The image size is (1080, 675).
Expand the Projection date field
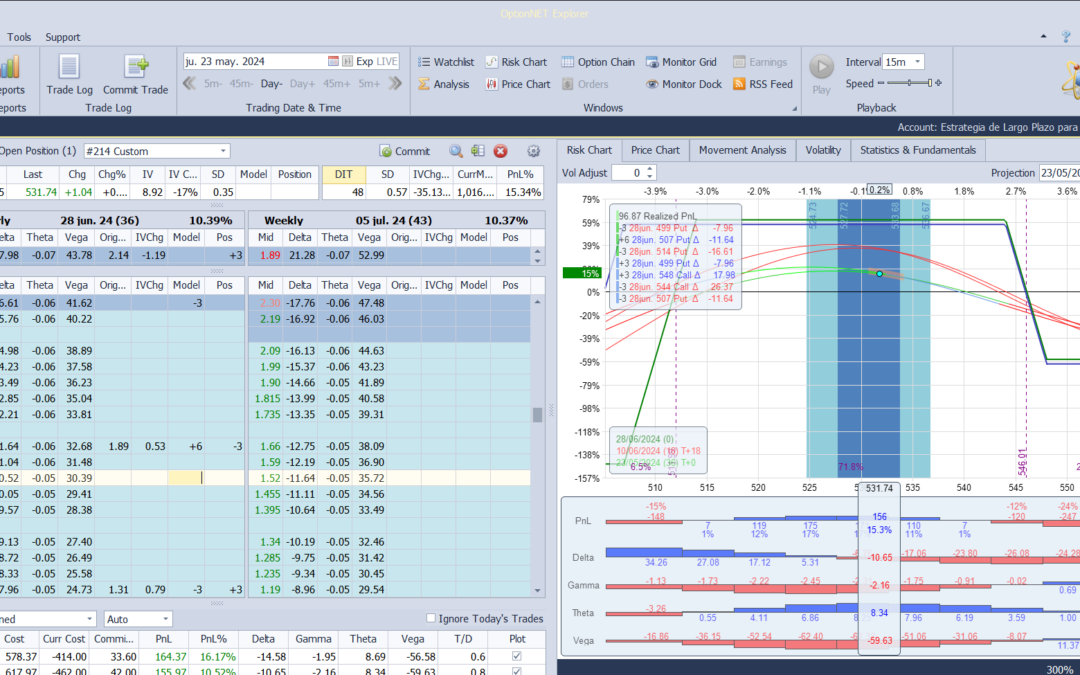(x=1059, y=173)
